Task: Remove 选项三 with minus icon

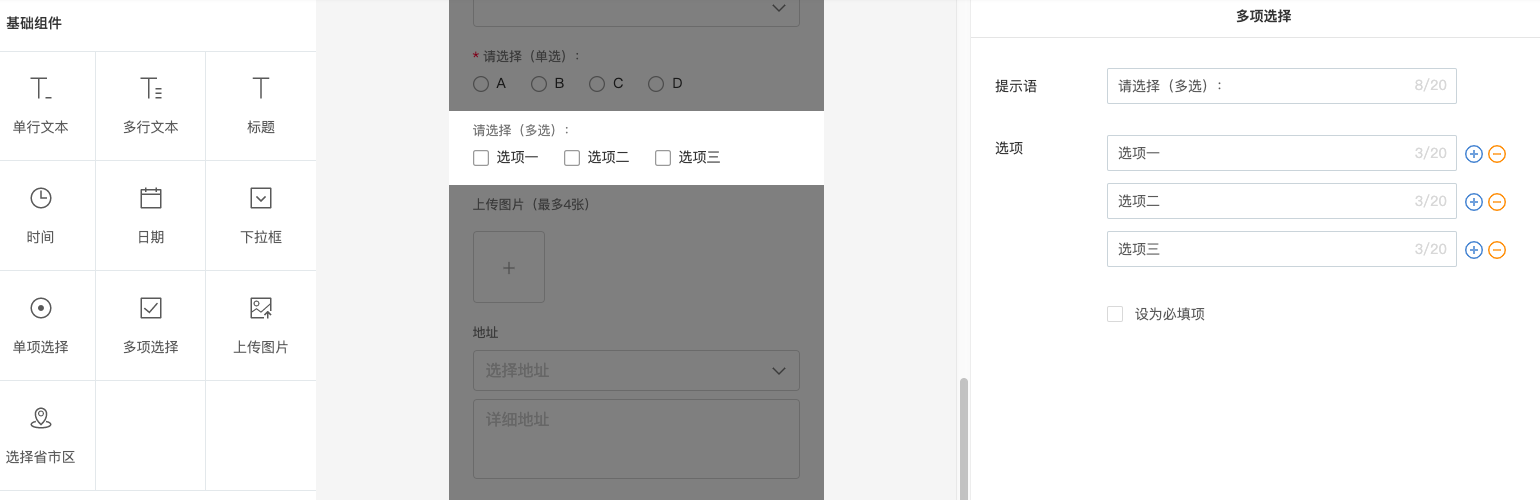Action: click(1497, 250)
